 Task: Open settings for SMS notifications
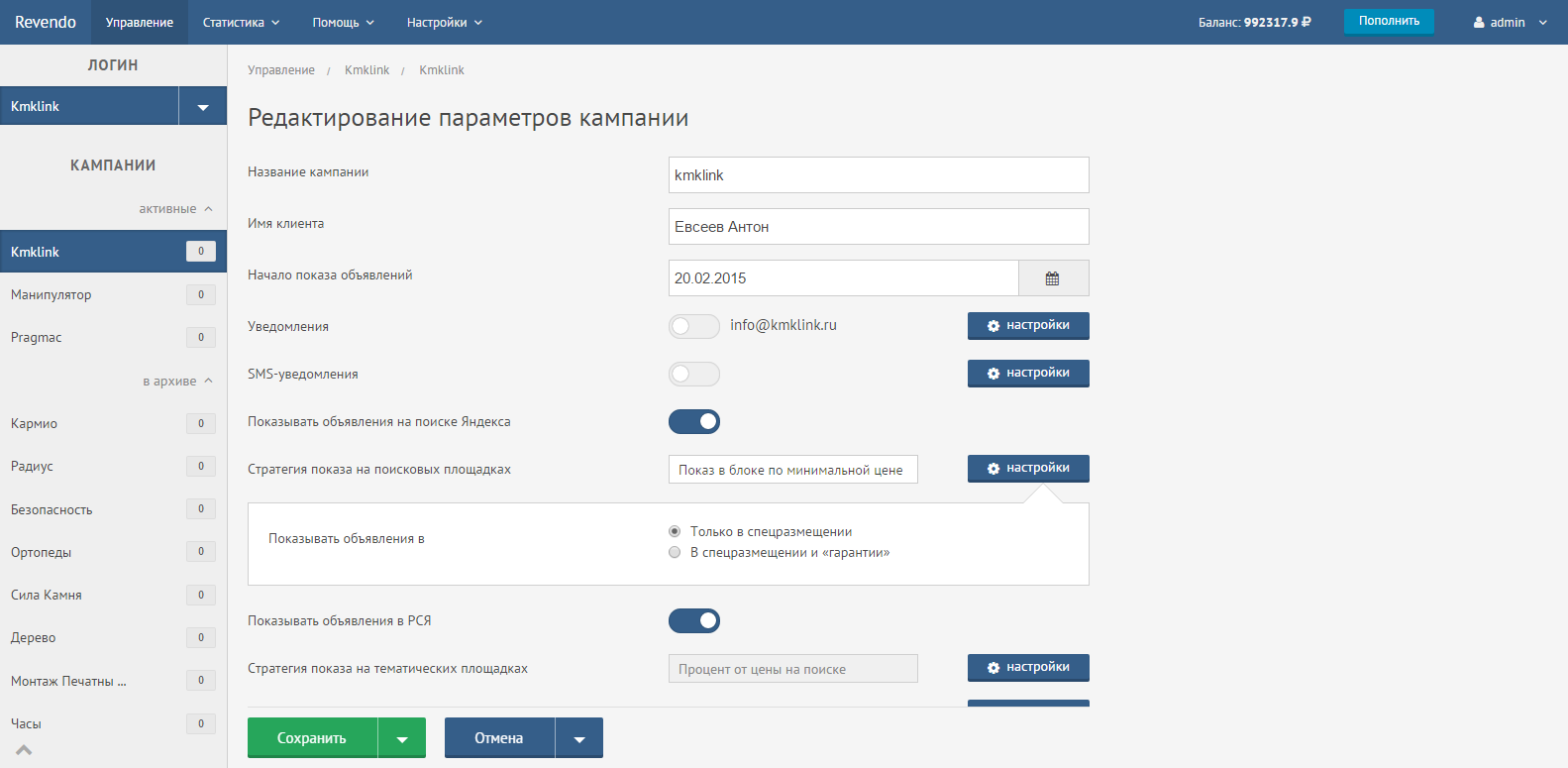click(1027, 374)
